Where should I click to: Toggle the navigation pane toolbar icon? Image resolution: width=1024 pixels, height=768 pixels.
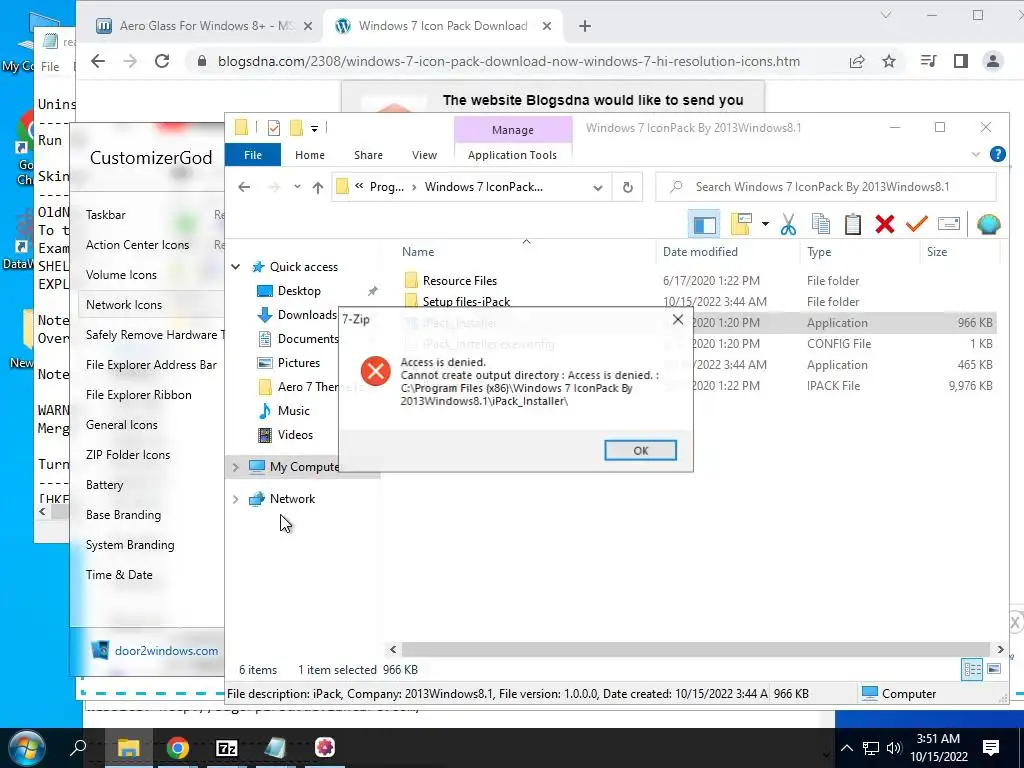(704, 225)
